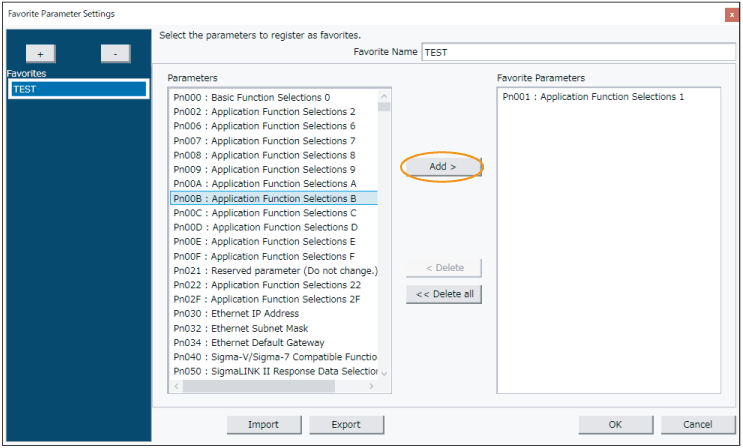743x448 pixels.
Task: Select Pn021 Reserved parameter entry
Action: tap(275, 270)
